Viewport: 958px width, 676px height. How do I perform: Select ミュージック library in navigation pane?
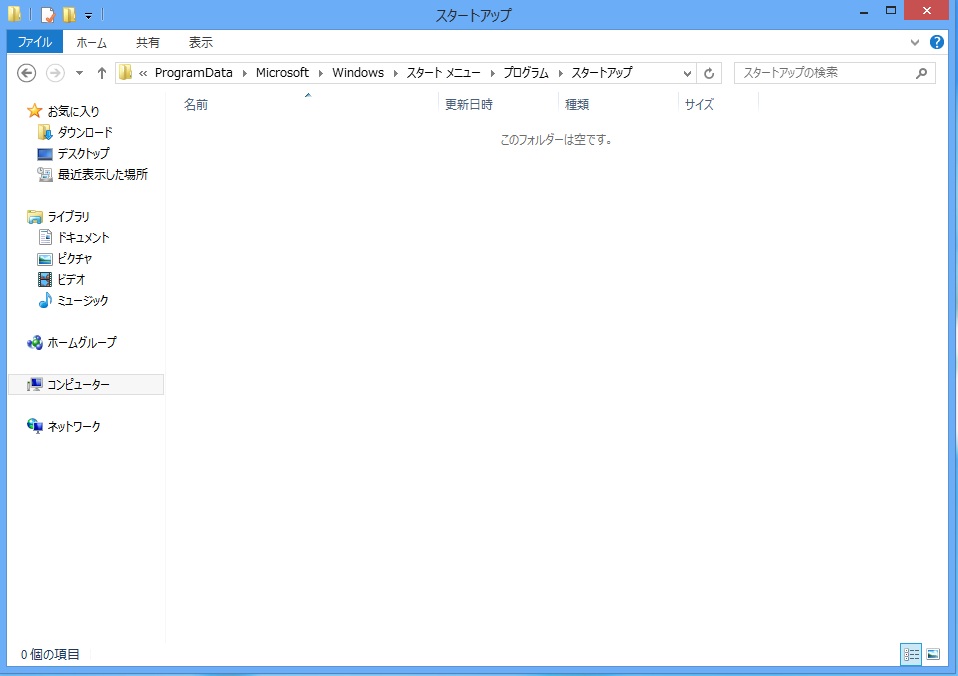(82, 300)
